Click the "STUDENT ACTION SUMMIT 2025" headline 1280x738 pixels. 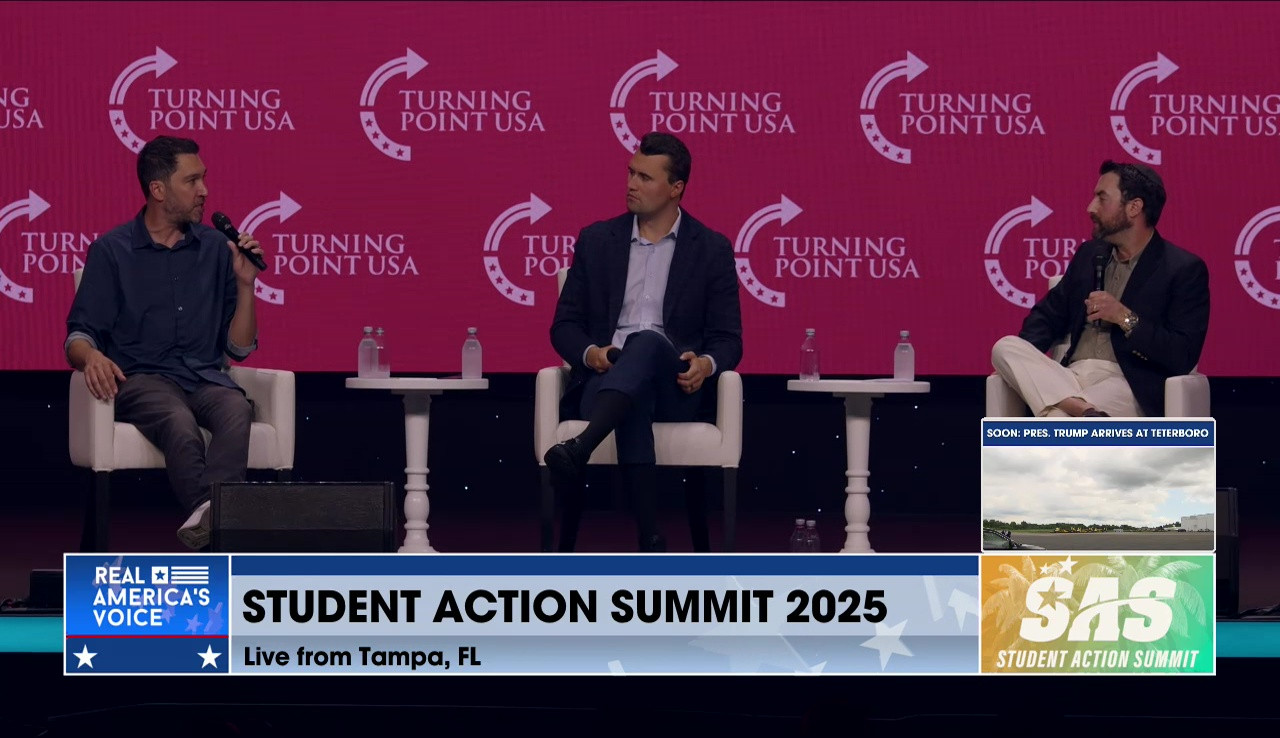[x=564, y=607]
